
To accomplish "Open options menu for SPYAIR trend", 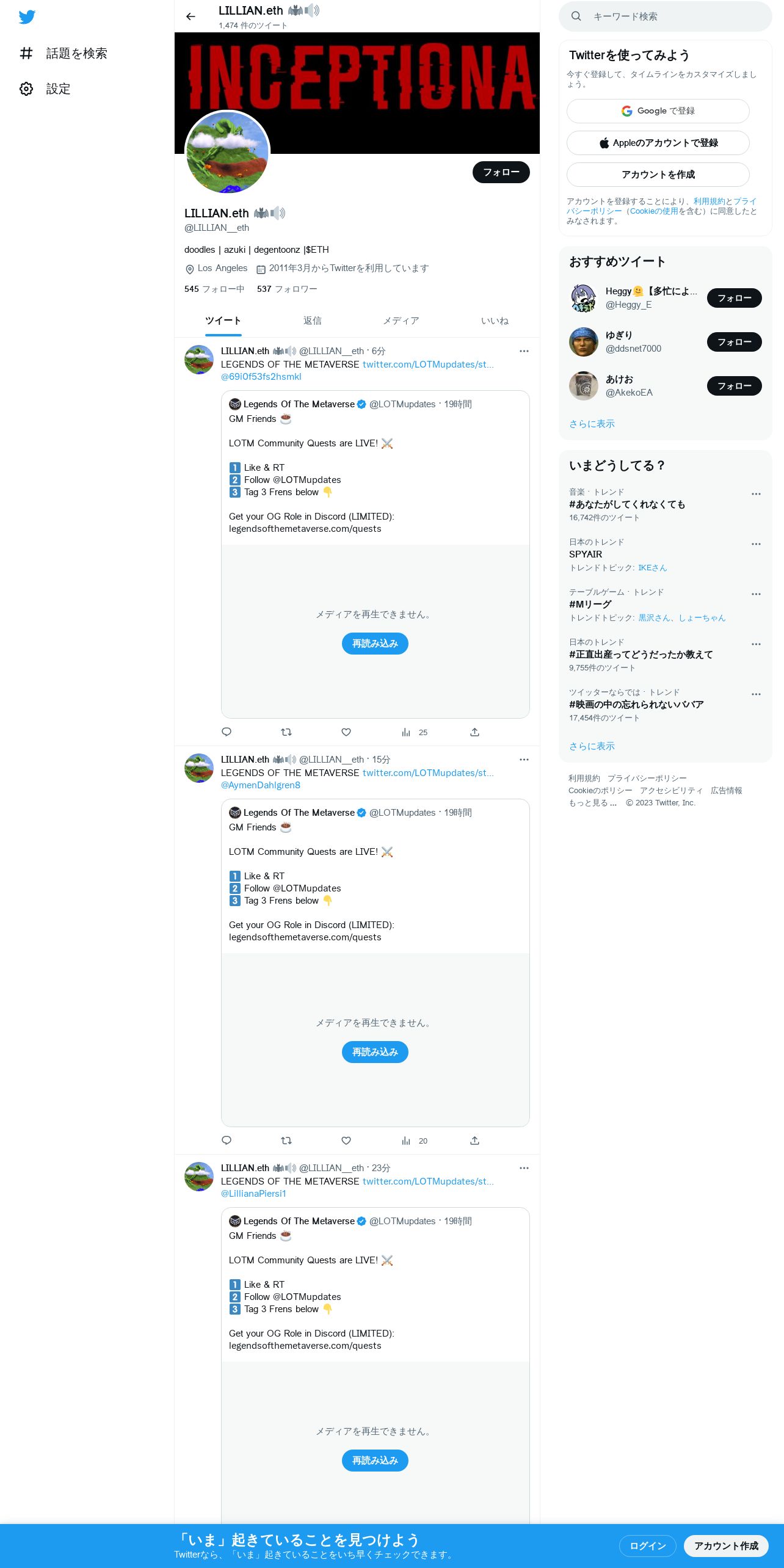I will point(756,544).
